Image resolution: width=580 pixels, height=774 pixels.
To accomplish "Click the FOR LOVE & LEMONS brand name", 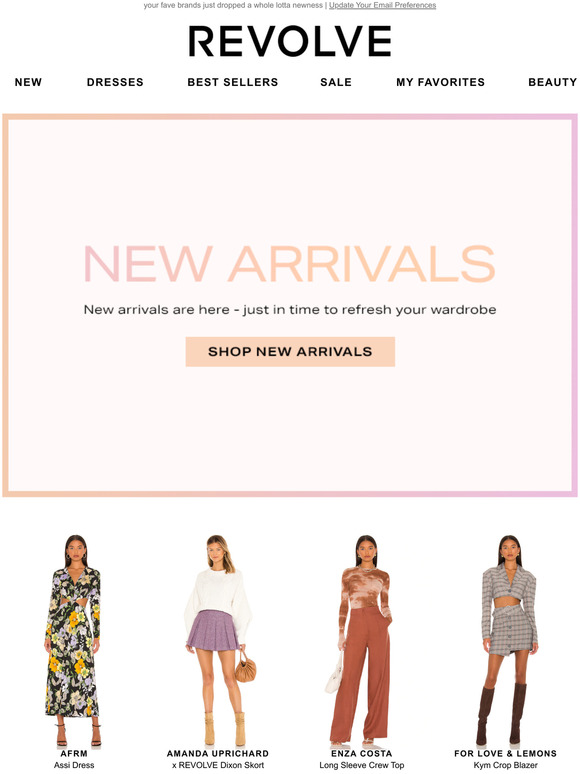I will click(505, 754).
